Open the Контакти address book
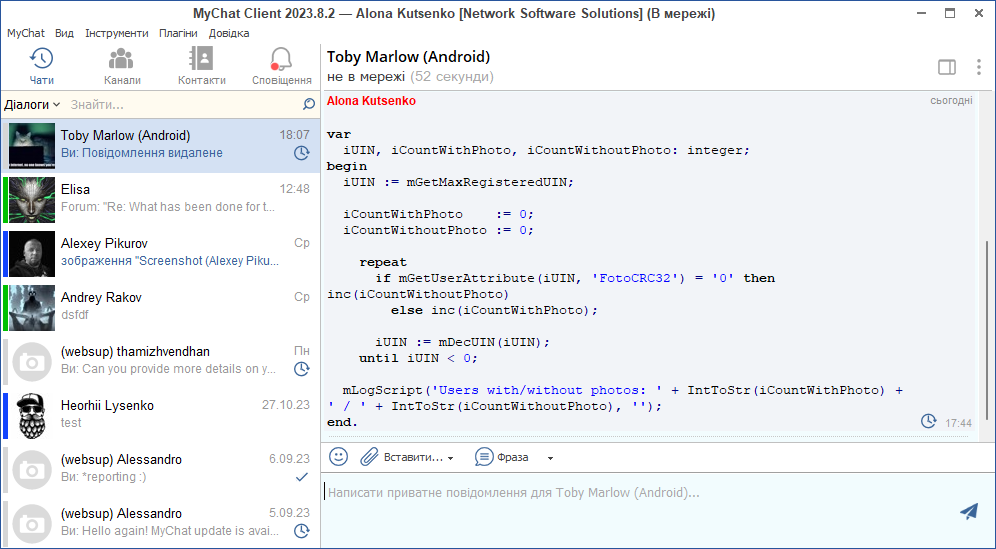Viewport: 996px width, 549px height. click(x=202, y=66)
